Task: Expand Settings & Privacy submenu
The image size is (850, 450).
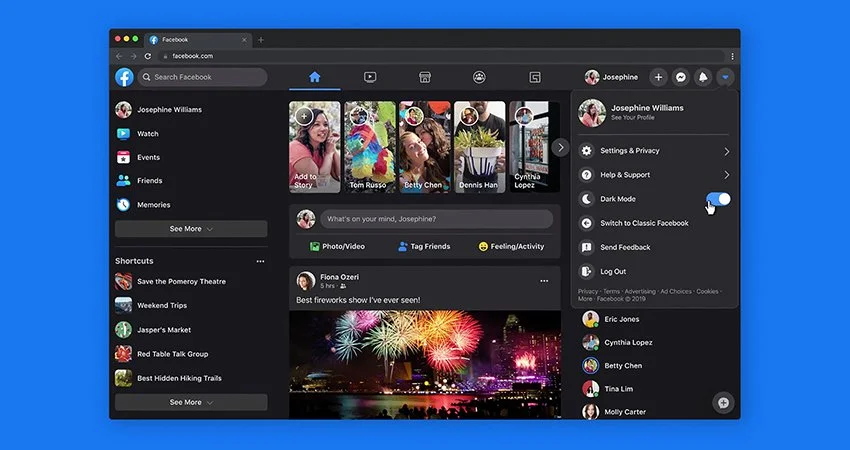Action: point(726,151)
